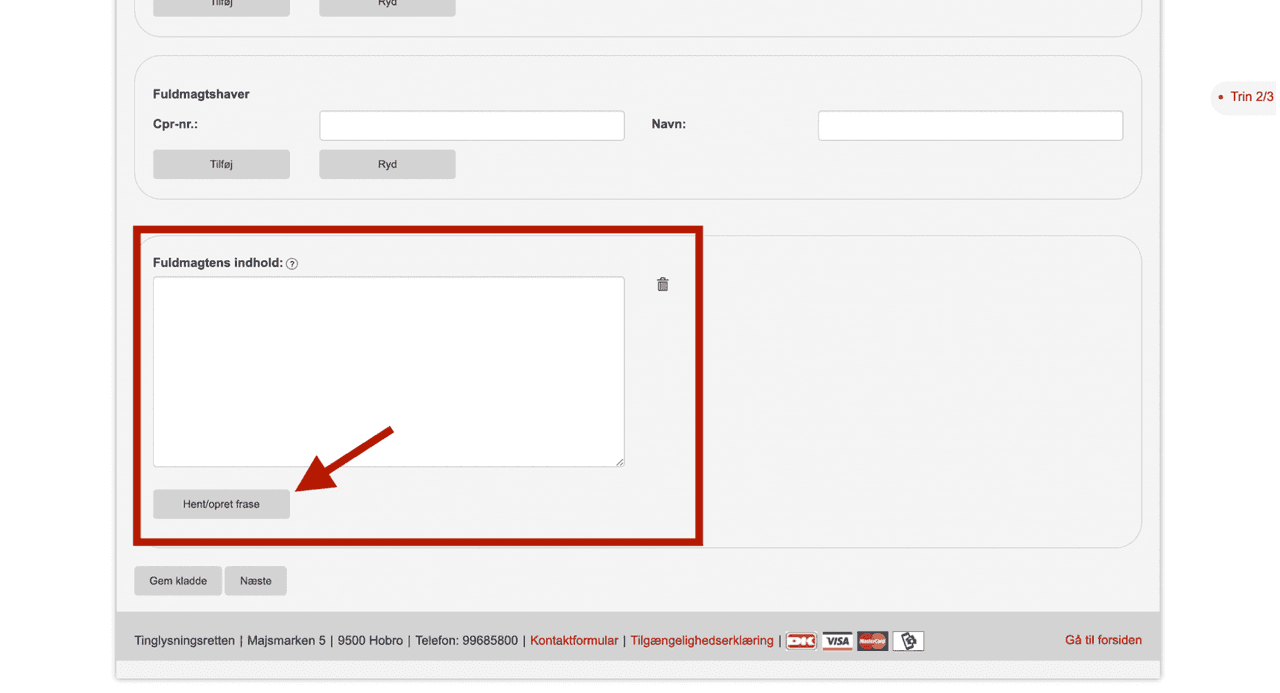Click the help icon next to Fuldmagtens indhold

292,264
